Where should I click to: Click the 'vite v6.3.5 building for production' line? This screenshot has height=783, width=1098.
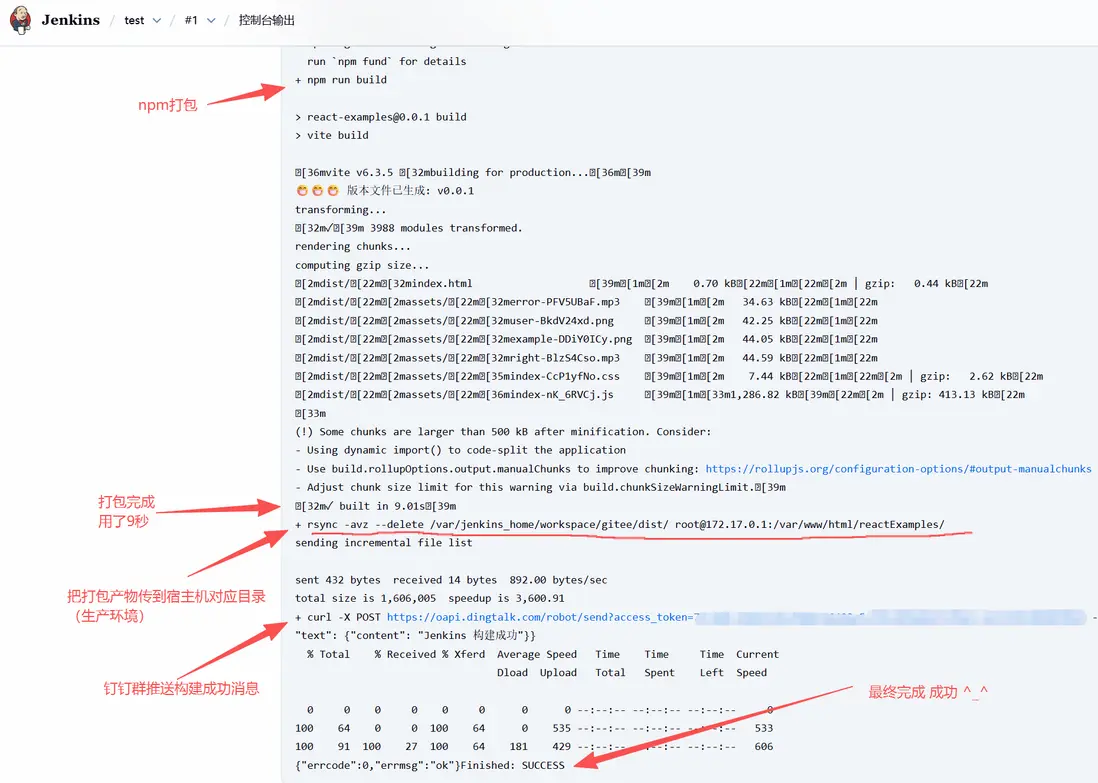point(473,172)
